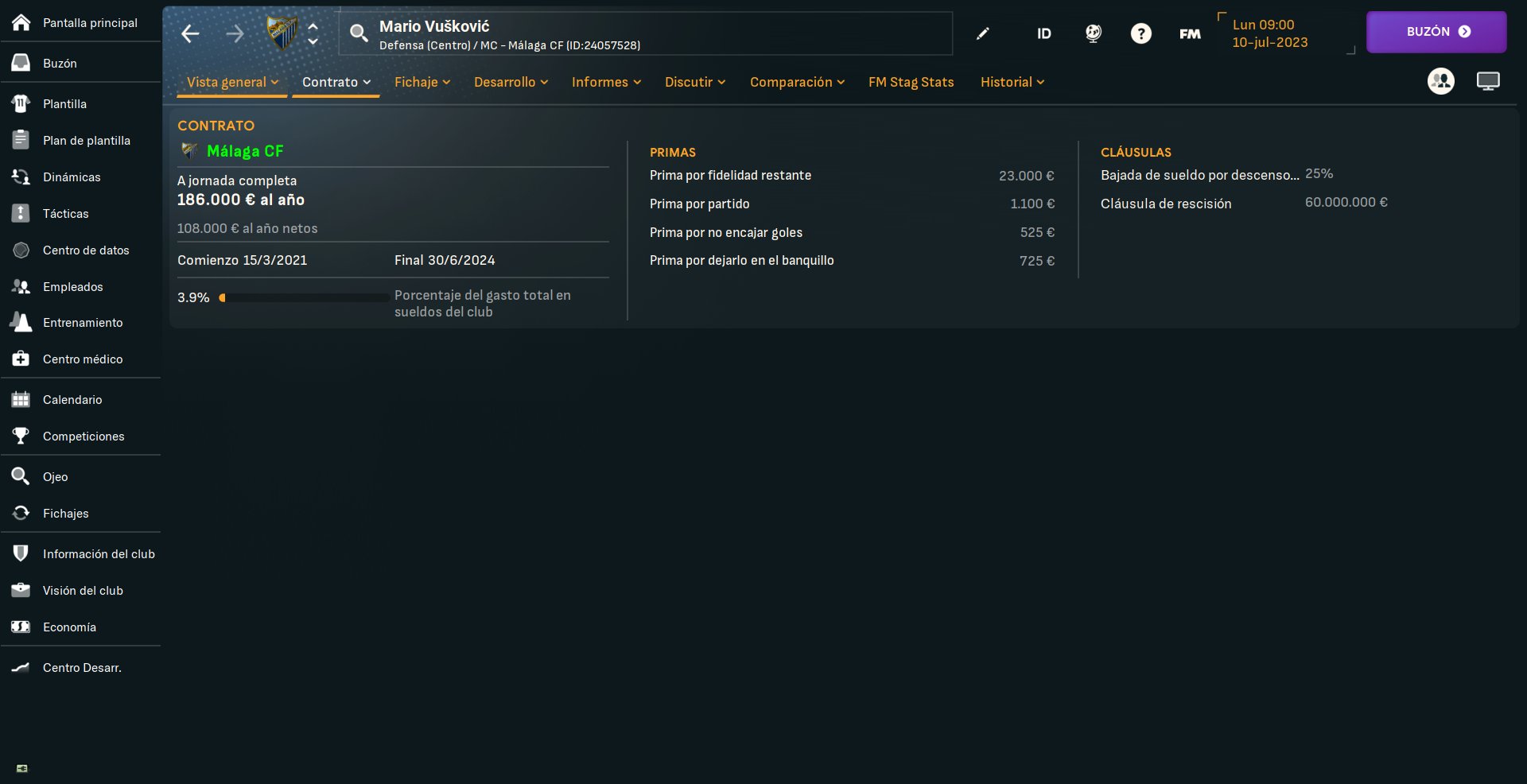Expand the Vista general dropdown
The height and width of the screenshot is (784, 1527).
click(x=232, y=82)
